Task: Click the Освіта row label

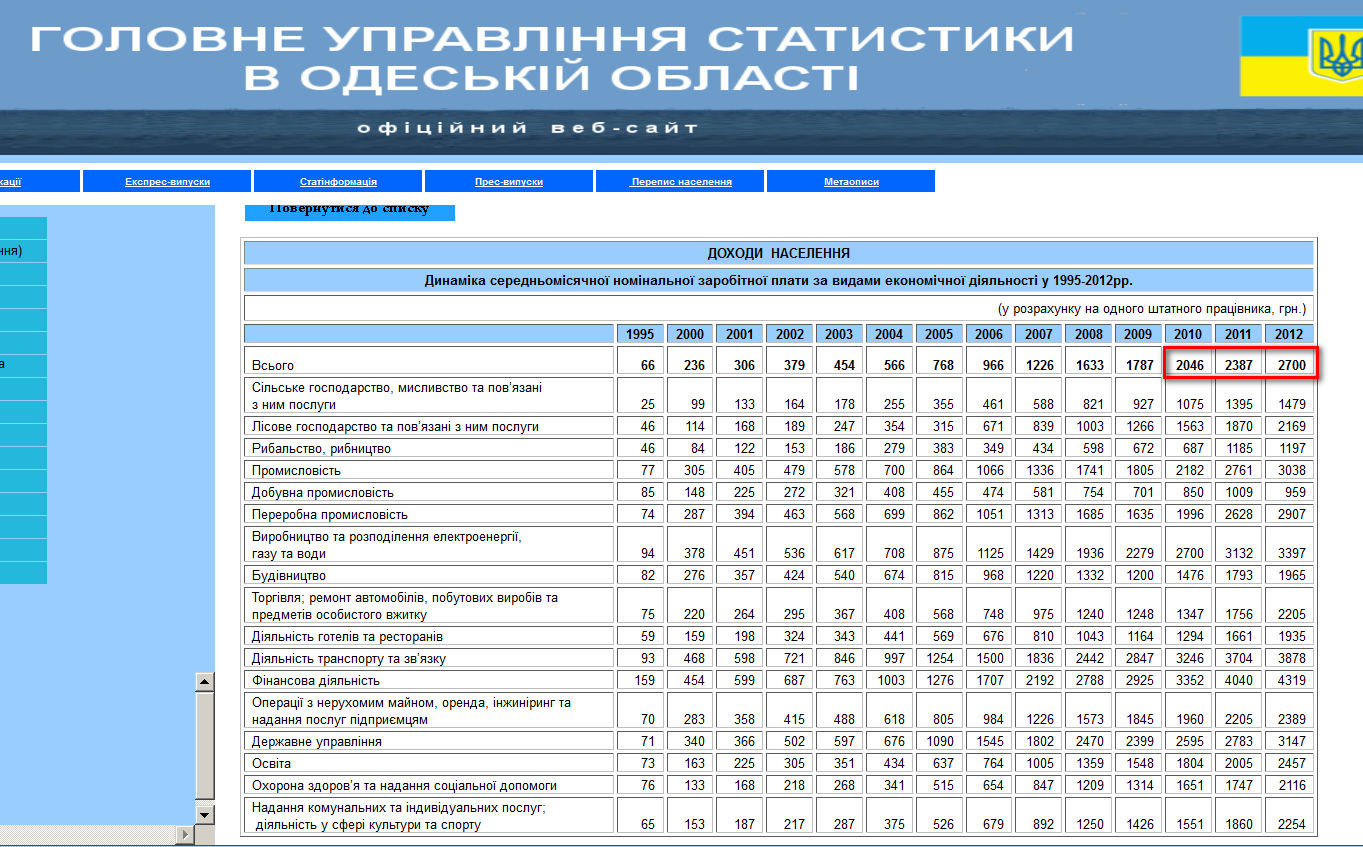Action: pos(272,763)
